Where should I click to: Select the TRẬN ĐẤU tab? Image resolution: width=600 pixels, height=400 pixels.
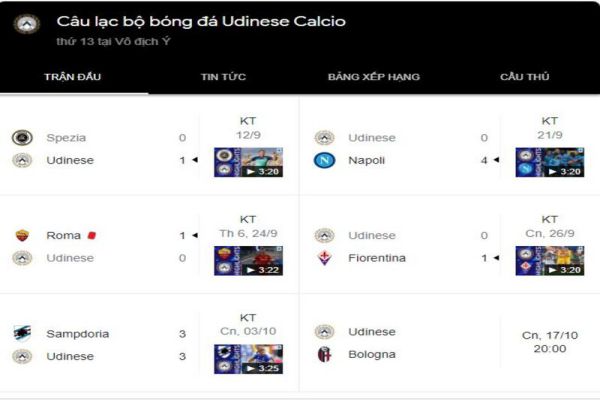(73, 77)
